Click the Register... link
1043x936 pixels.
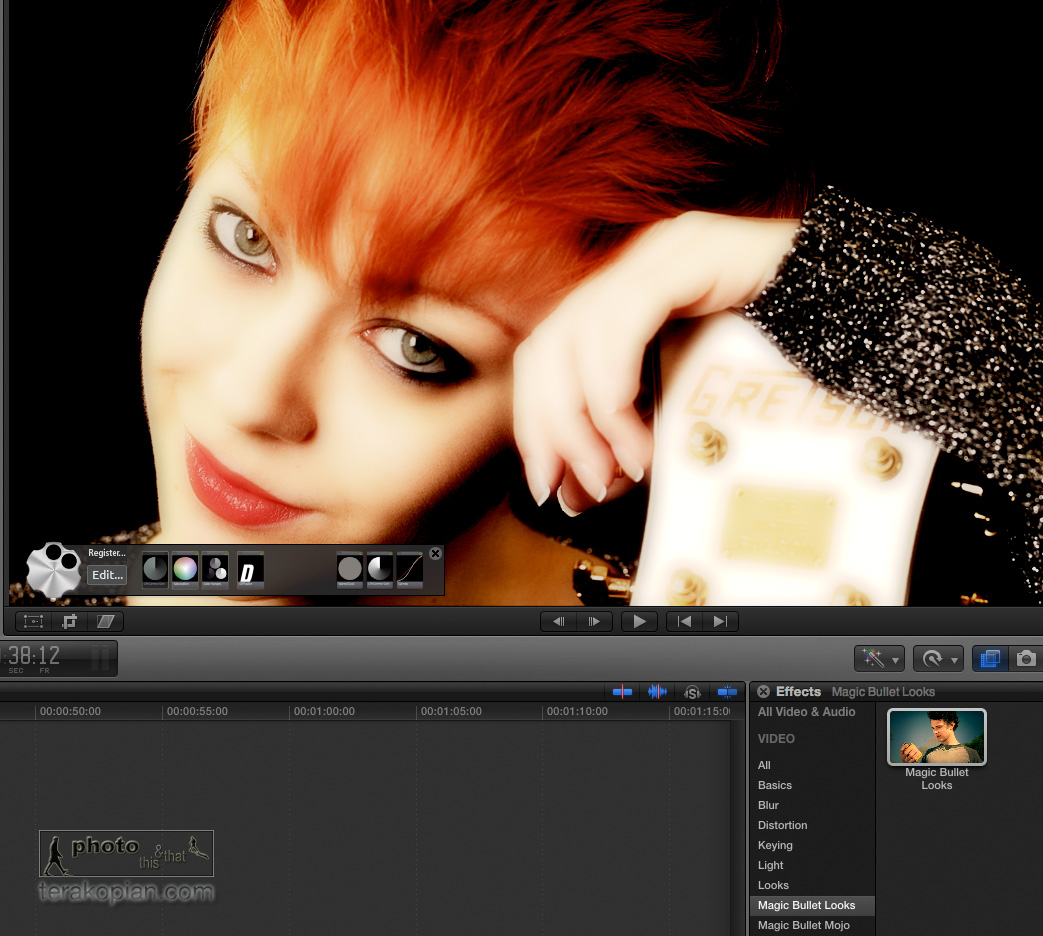107,553
